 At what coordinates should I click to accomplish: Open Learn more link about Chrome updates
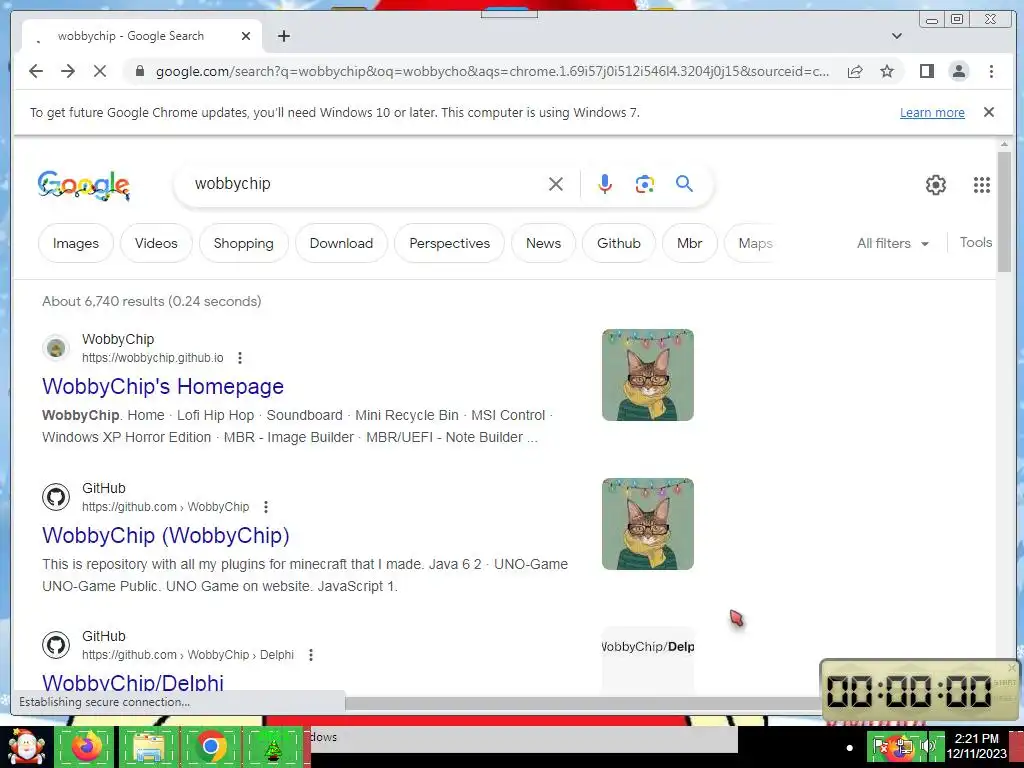(x=932, y=112)
